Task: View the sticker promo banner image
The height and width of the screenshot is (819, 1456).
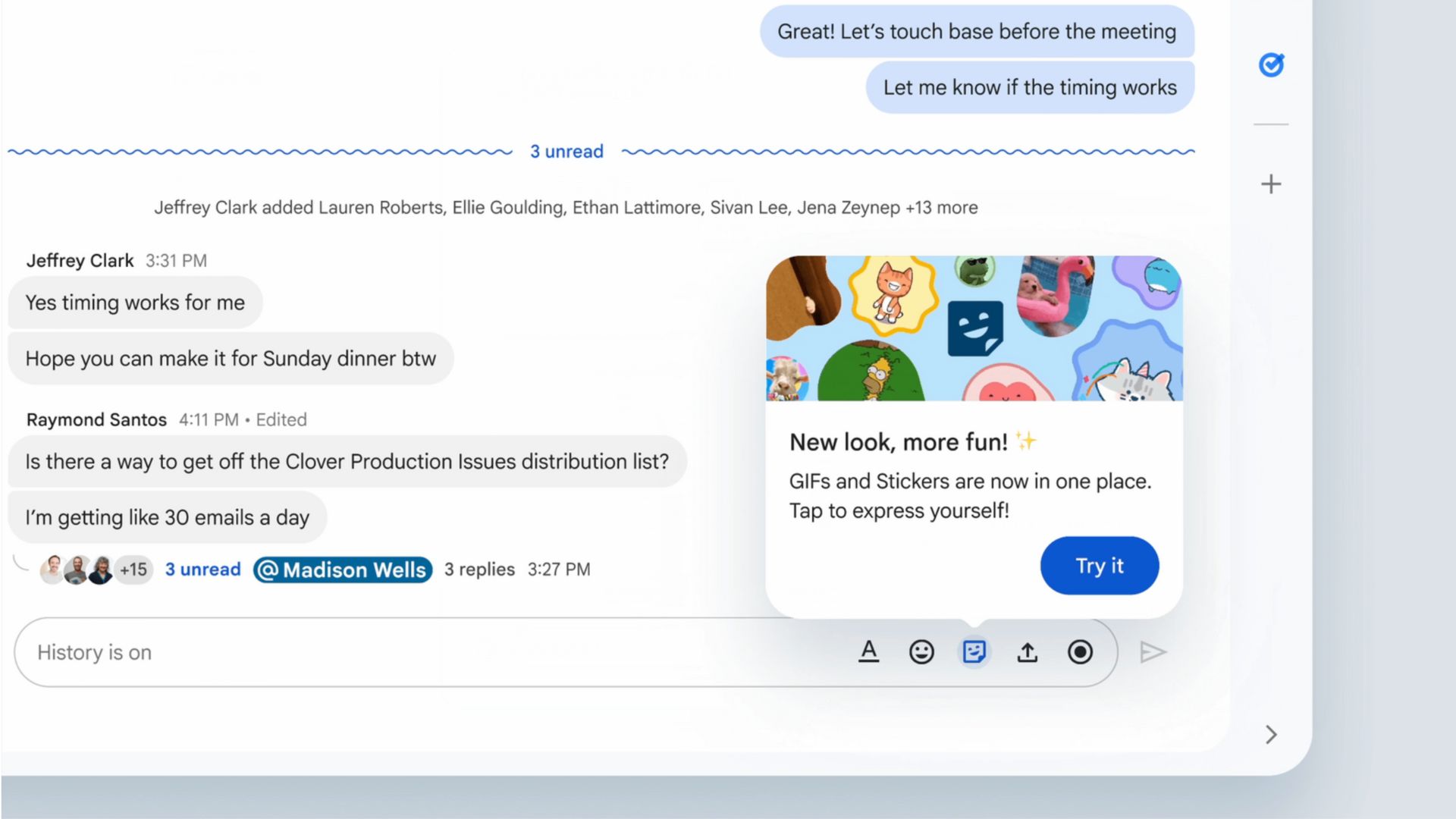Action: pos(973,326)
